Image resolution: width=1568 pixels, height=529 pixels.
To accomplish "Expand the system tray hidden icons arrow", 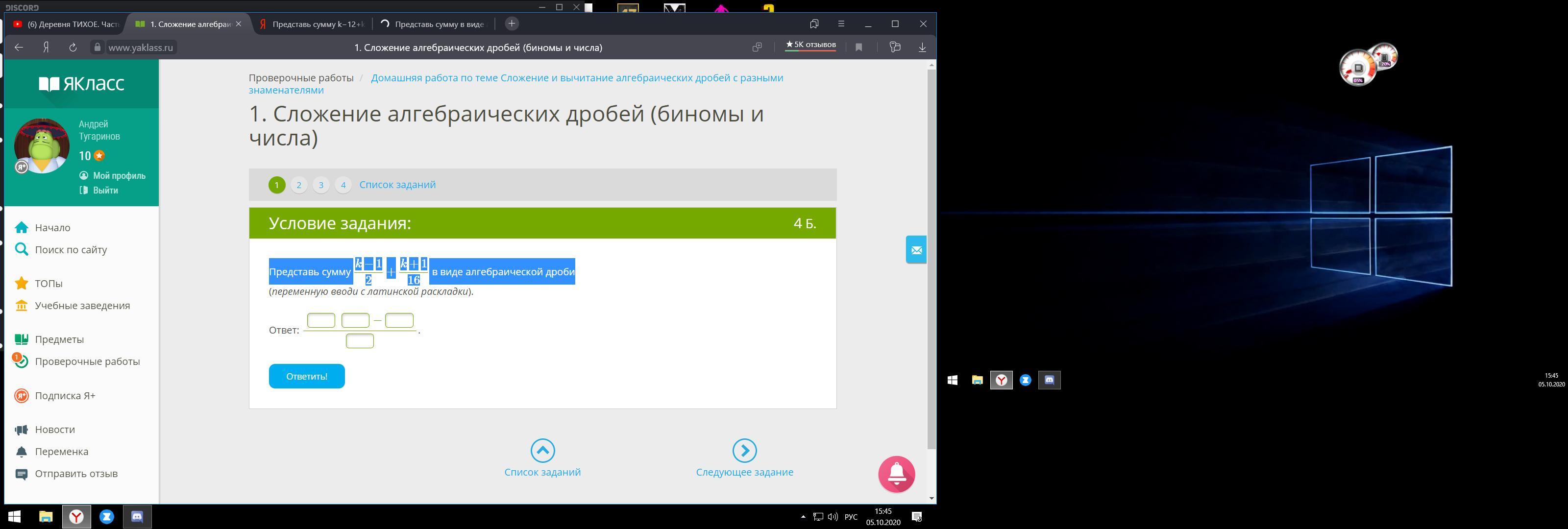I will 803,517.
